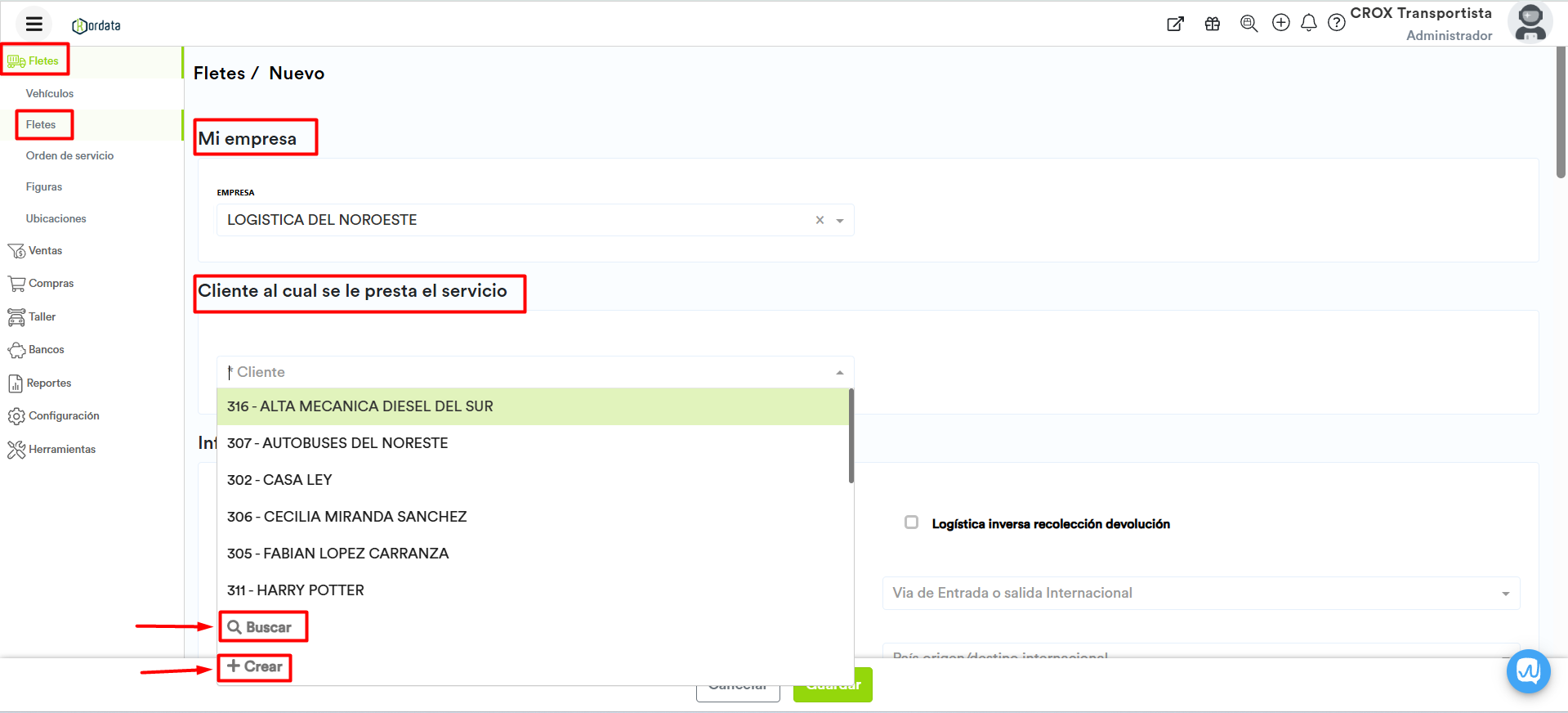Viewport: 1568px width, 713px height.
Task: Select Orden de servicio submenu item
Action: click(69, 156)
